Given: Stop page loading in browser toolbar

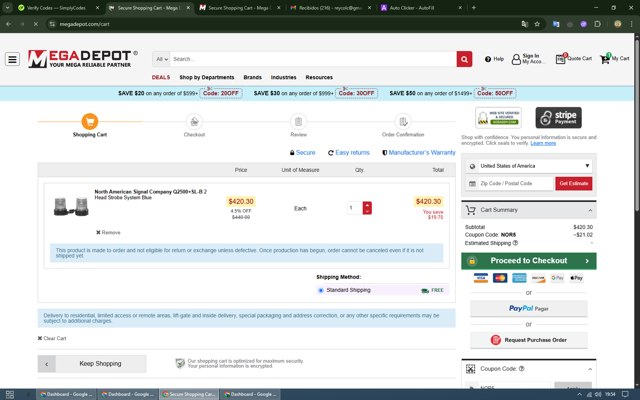Looking at the screenshot, I should (36, 24).
